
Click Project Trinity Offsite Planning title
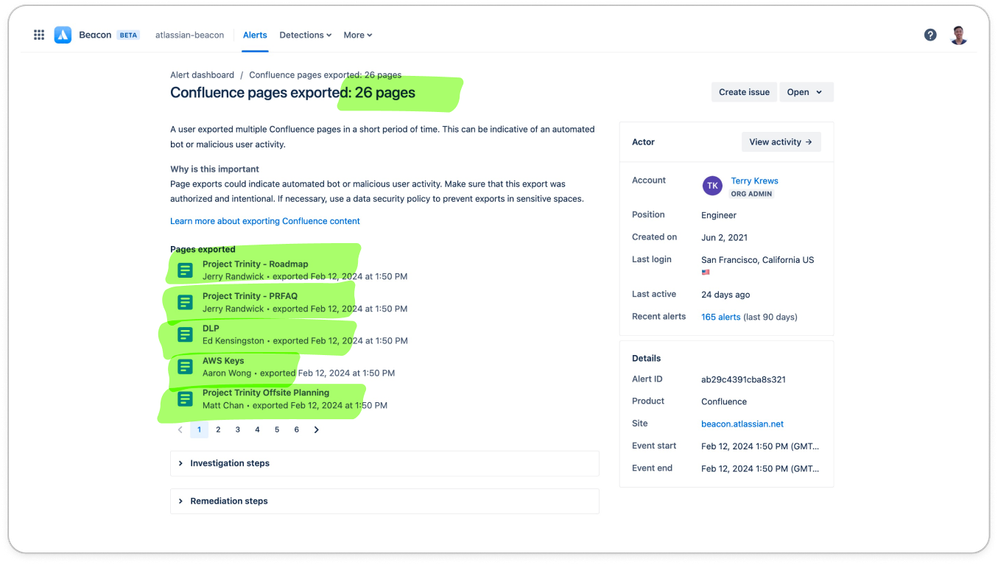pyautogui.click(x=266, y=393)
